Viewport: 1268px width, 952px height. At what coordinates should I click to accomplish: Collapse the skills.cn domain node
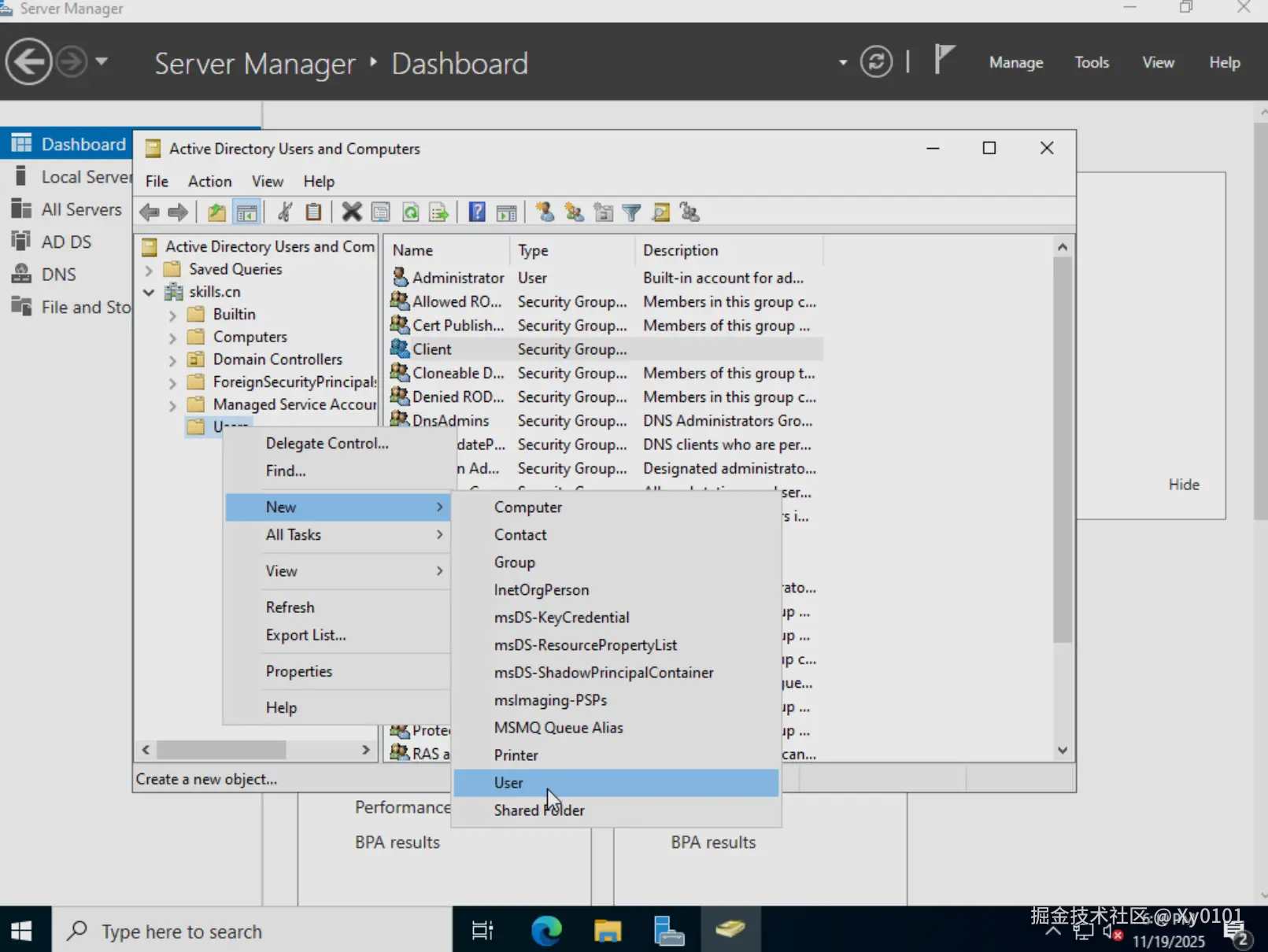tap(149, 292)
